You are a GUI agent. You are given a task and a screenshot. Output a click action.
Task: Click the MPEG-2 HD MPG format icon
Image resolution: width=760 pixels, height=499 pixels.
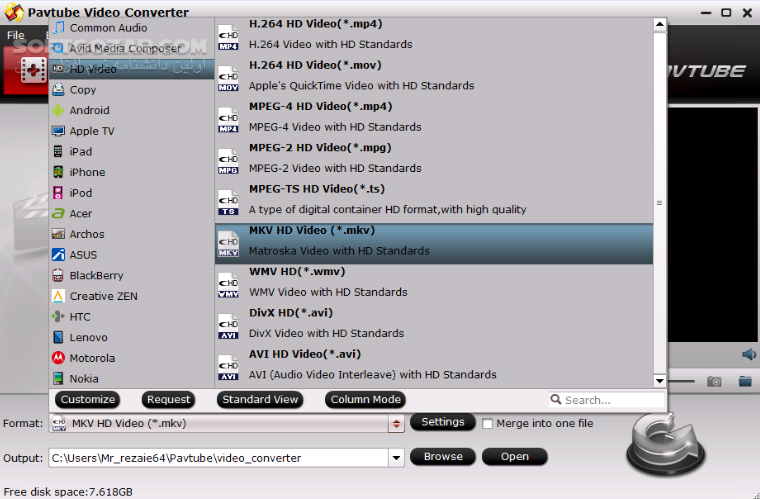[x=228, y=162]
